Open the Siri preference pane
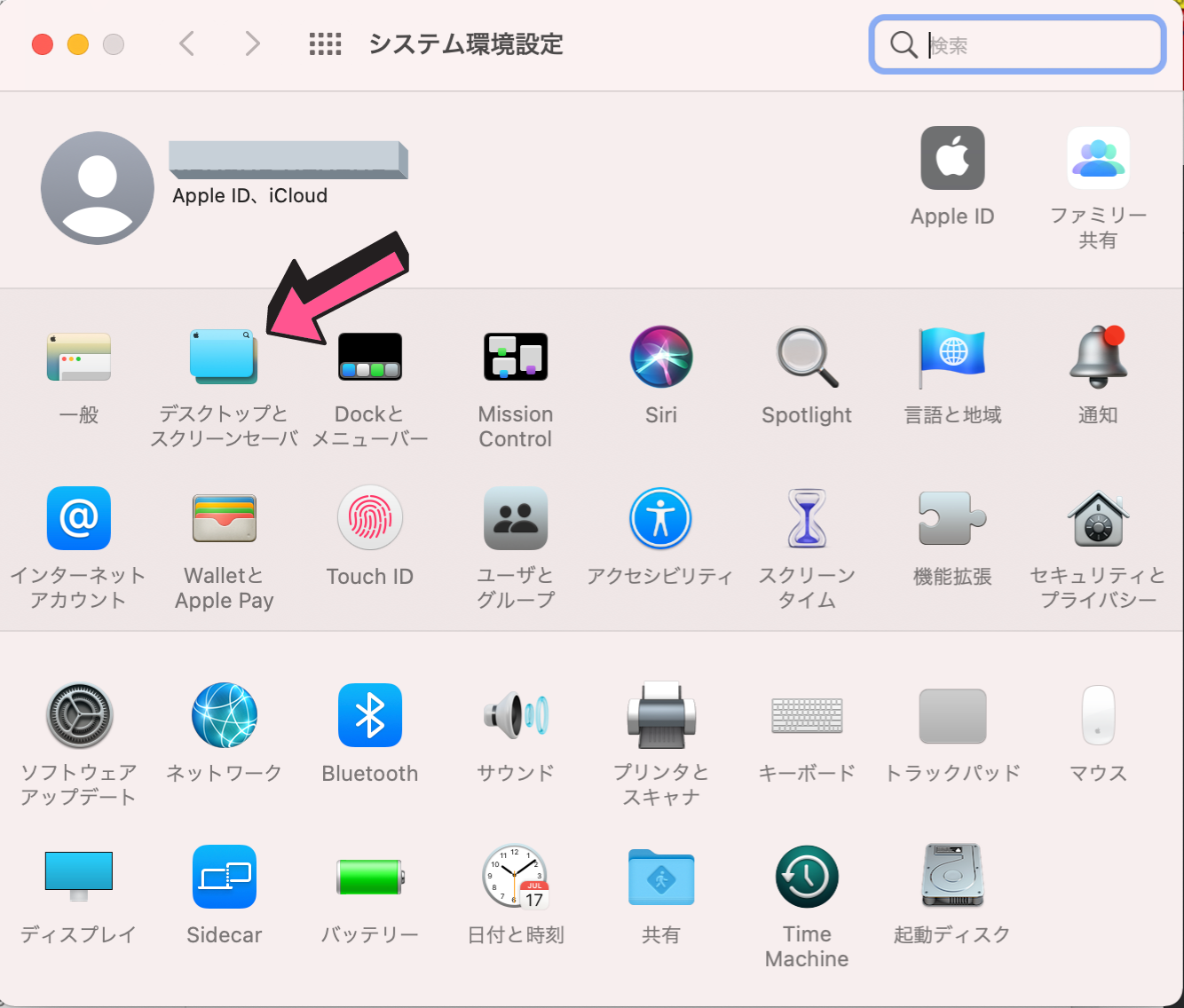 661,357
